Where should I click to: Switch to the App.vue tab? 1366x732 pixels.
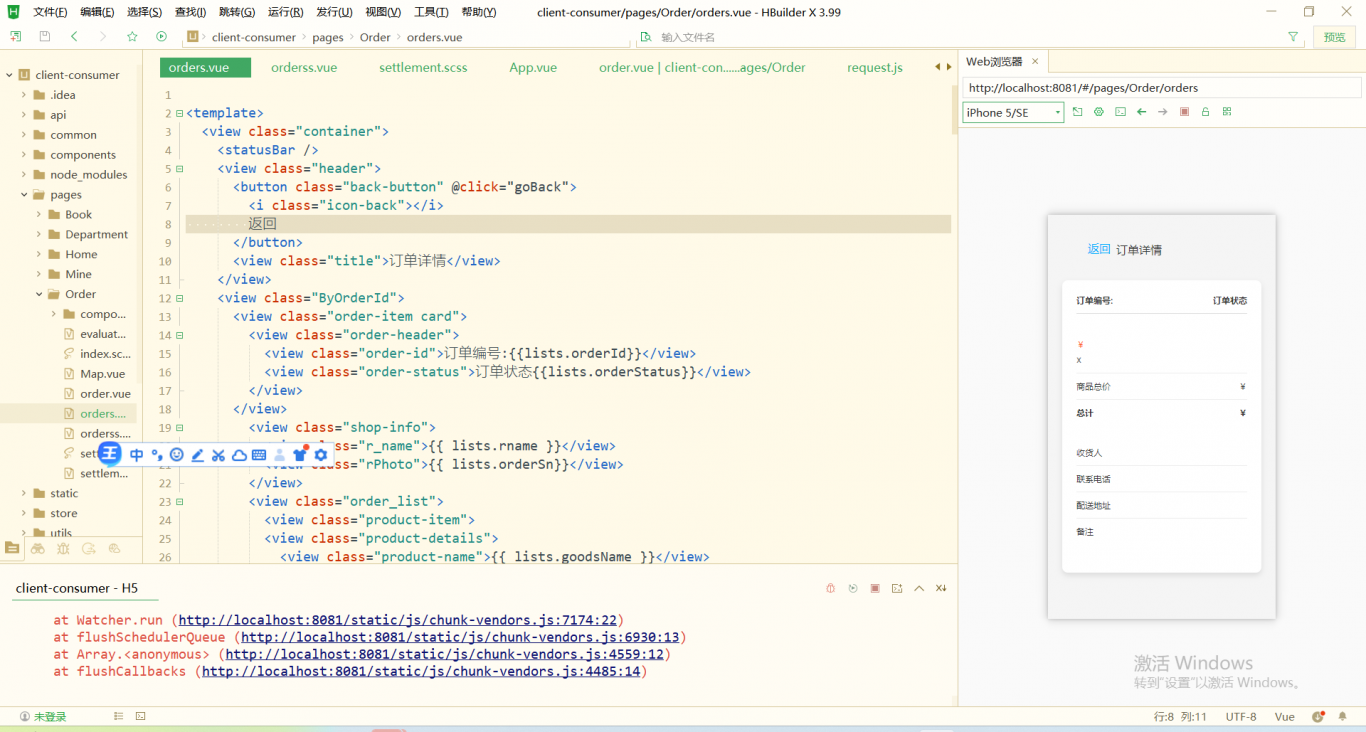point(533,68)
